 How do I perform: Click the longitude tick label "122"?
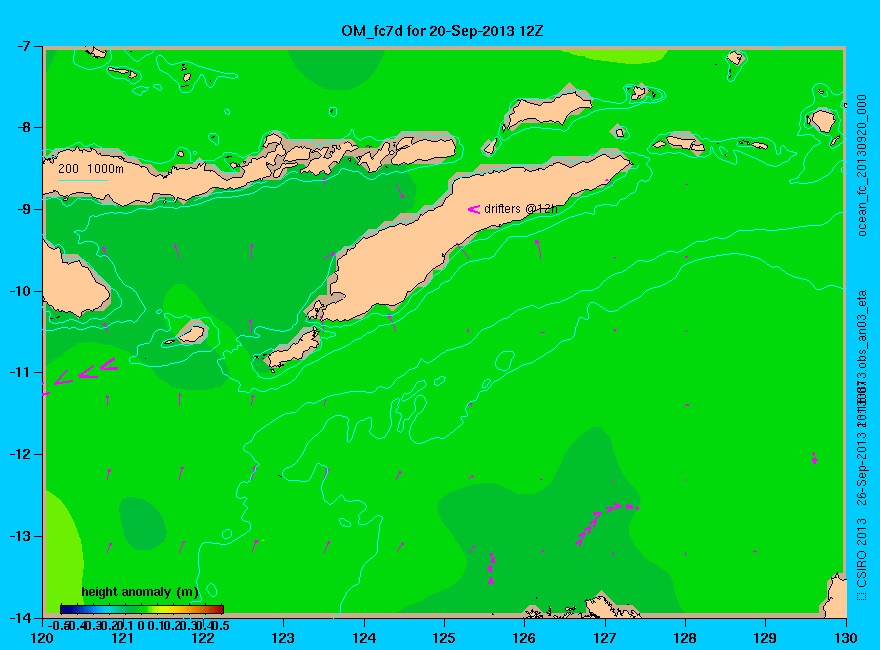point(203,638)
